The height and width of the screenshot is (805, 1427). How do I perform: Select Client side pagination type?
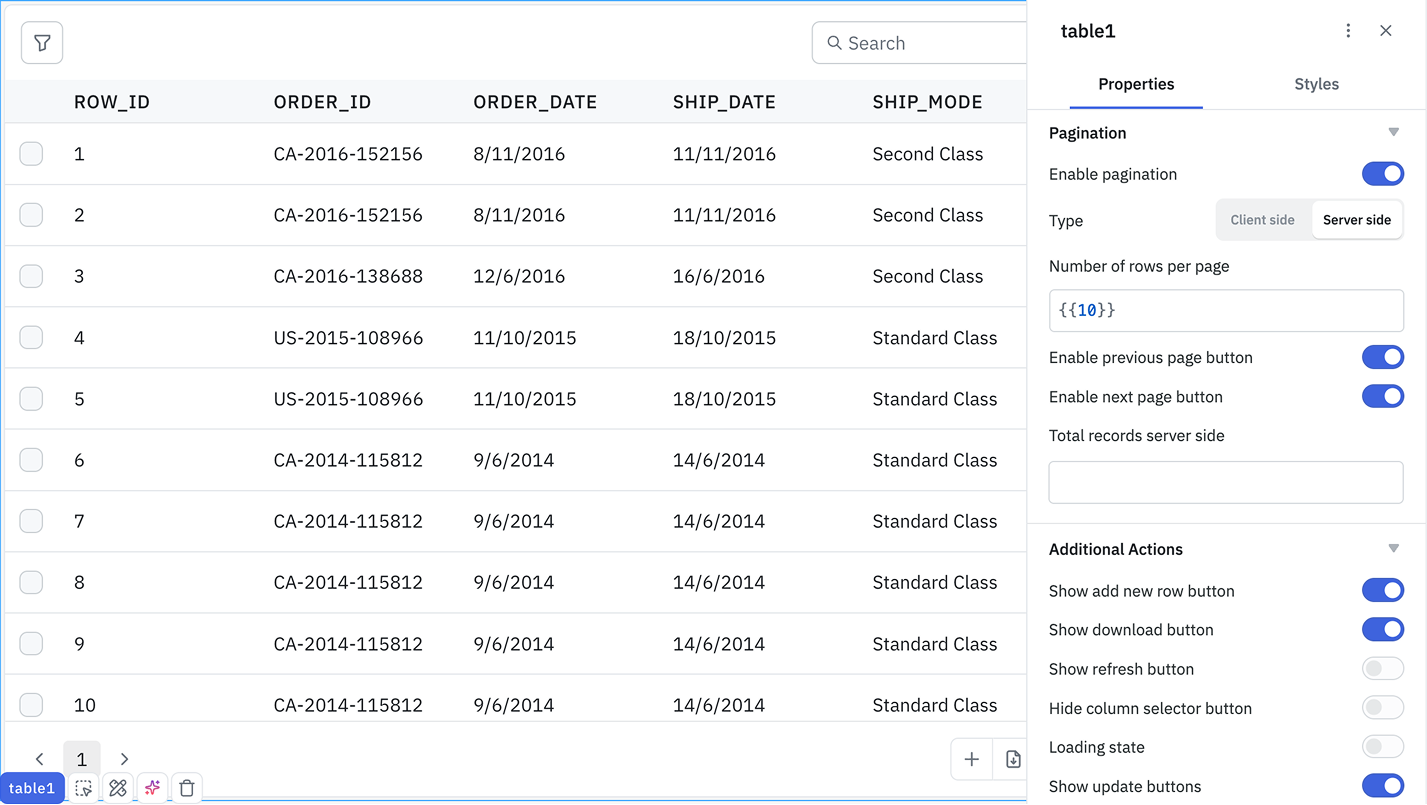(1262, 220)
